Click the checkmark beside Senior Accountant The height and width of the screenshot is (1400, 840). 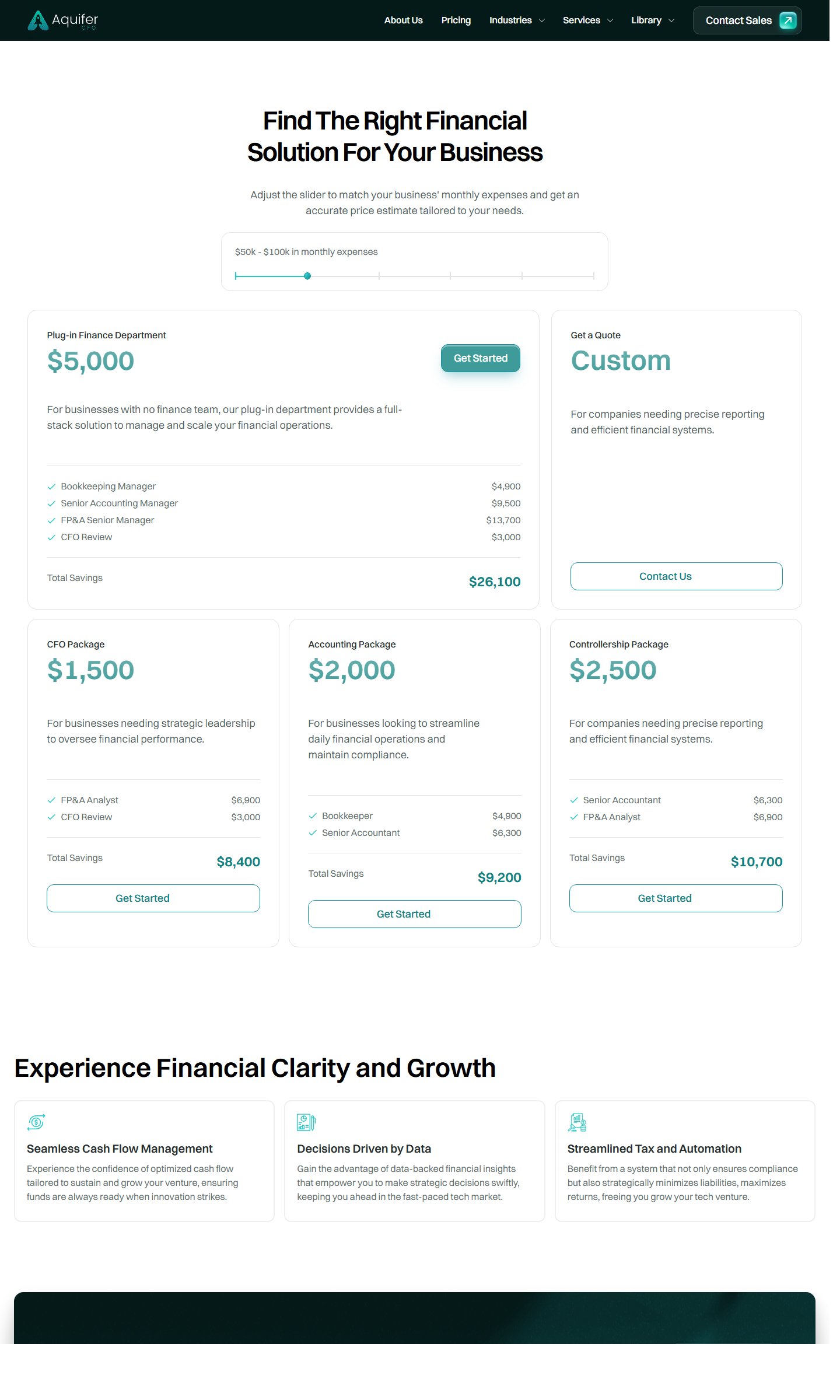[x=313, y=832]
